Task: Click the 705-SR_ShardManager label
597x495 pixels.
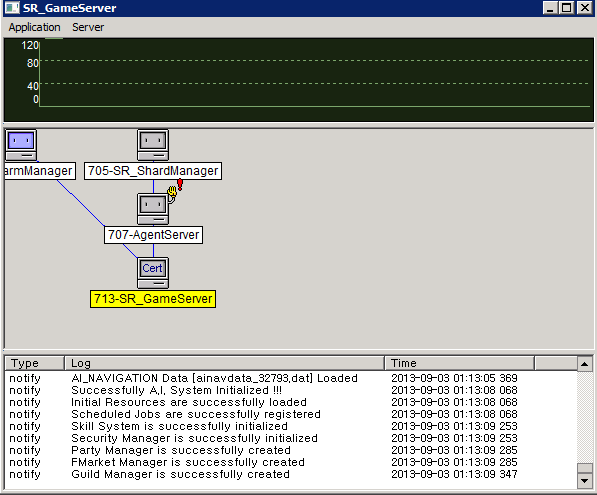Action: click(153, 171)
